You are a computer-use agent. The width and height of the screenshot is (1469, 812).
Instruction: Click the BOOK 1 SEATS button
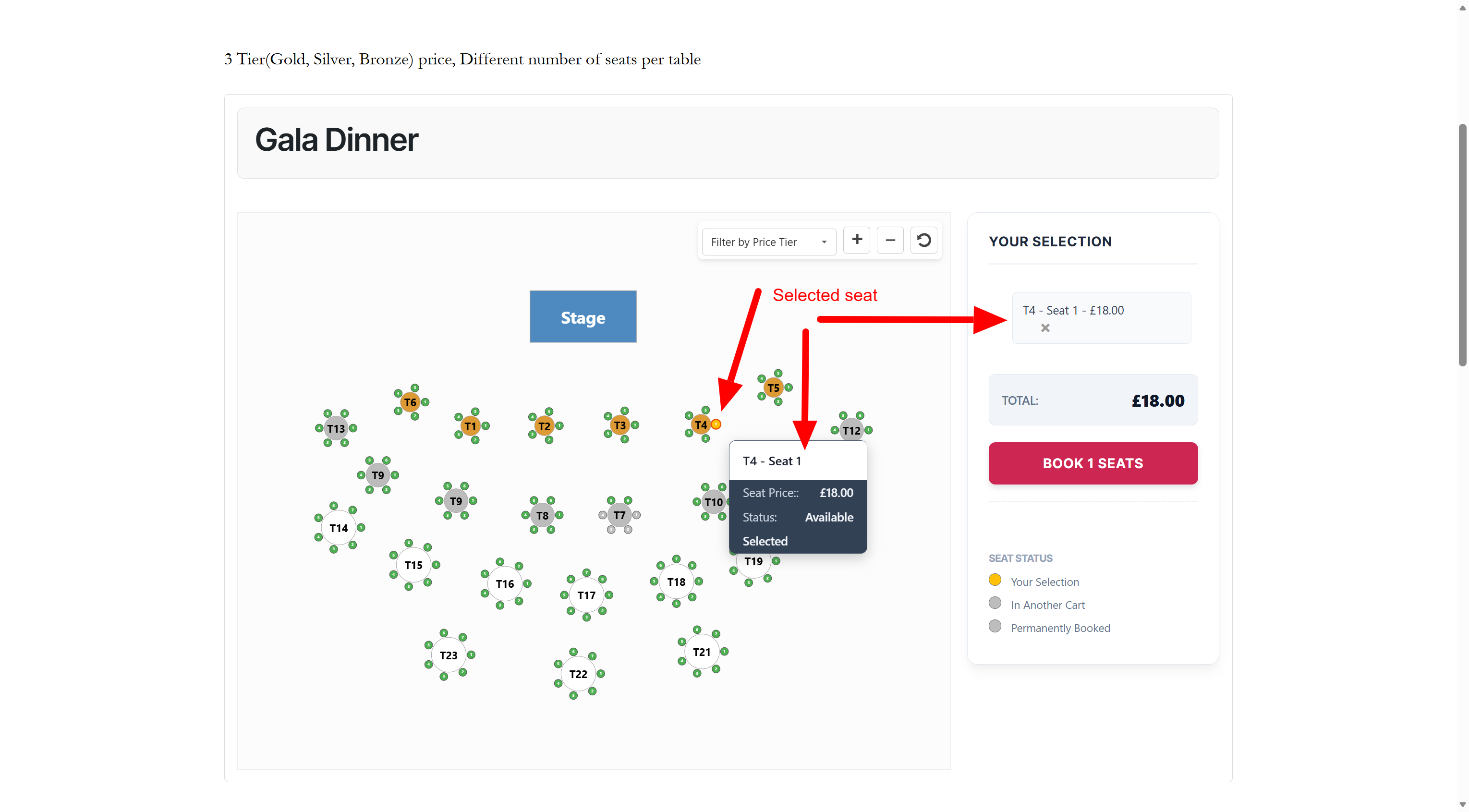pos(1093,463)
